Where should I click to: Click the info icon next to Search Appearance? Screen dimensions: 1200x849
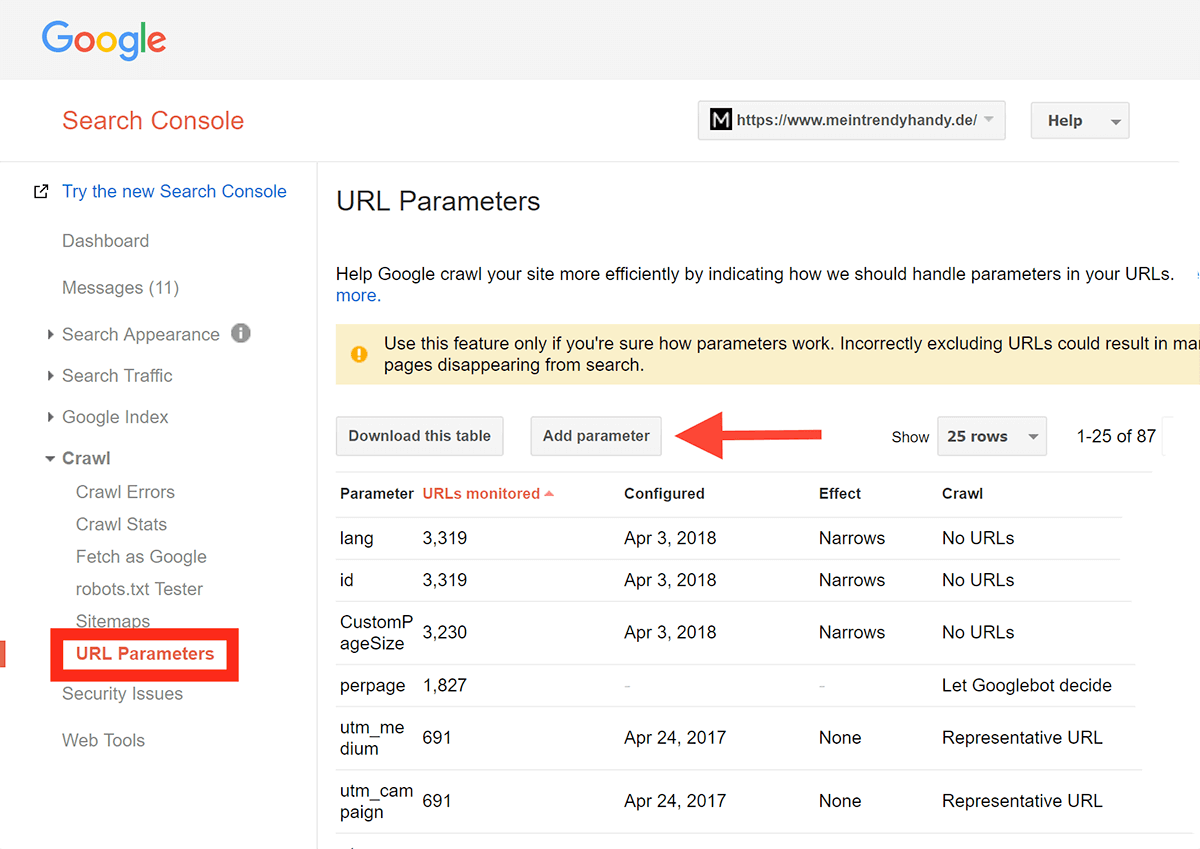[241, 333]
